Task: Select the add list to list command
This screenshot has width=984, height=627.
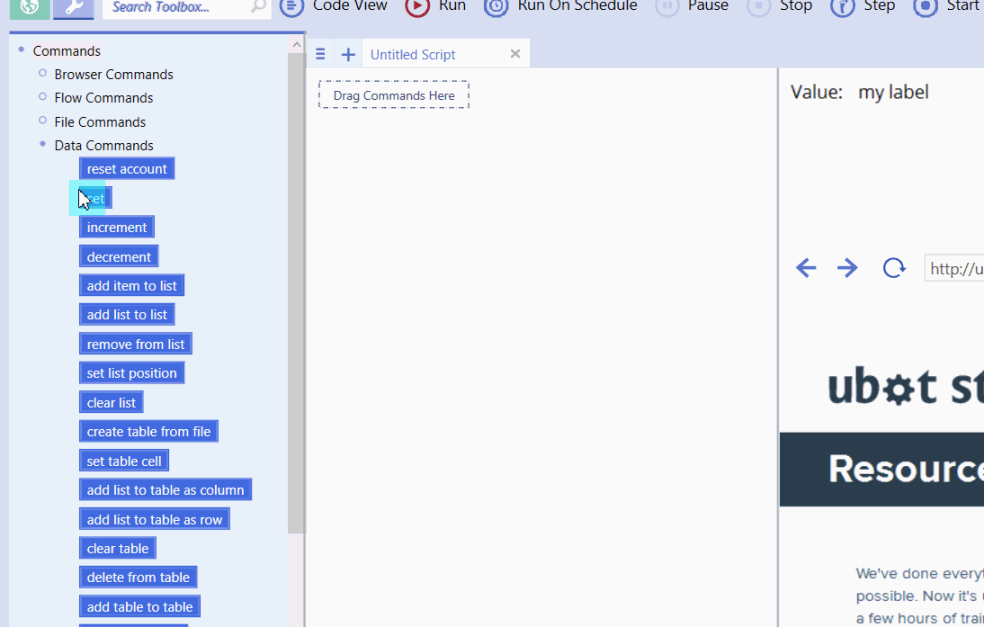Action: coord(127,314)
